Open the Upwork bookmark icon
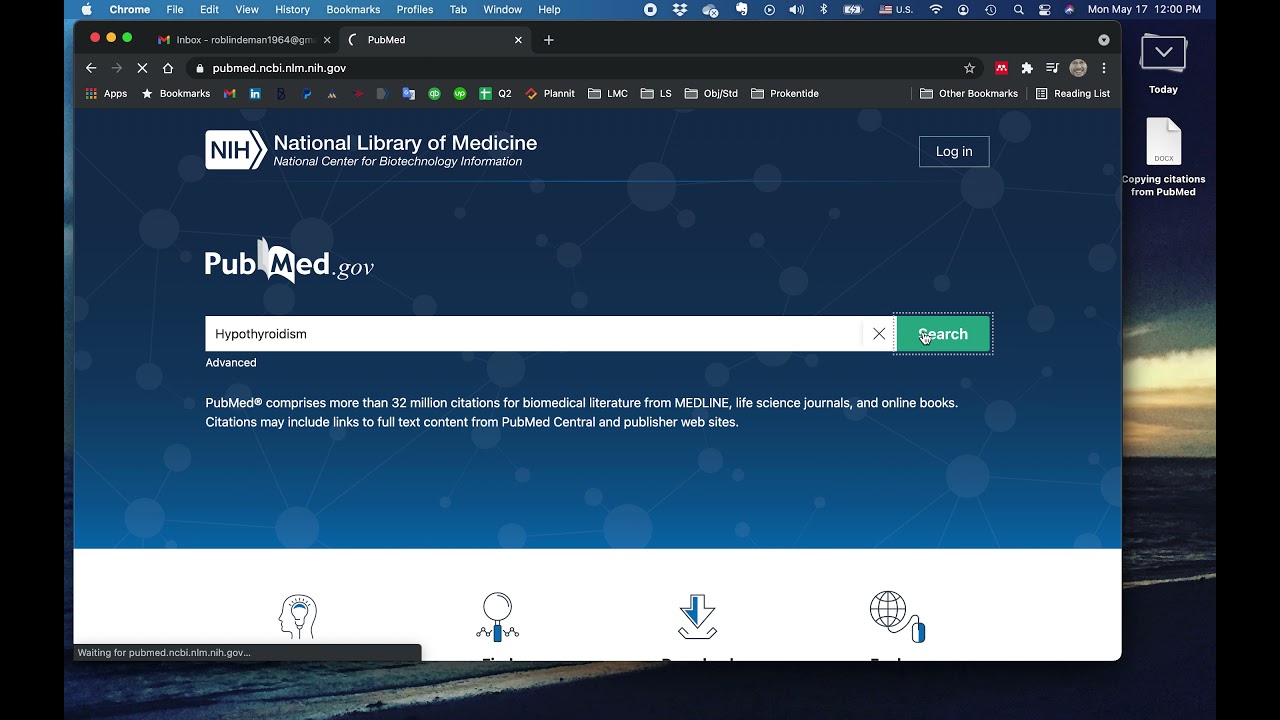1280x720 pixels. (x=460, y=94)
